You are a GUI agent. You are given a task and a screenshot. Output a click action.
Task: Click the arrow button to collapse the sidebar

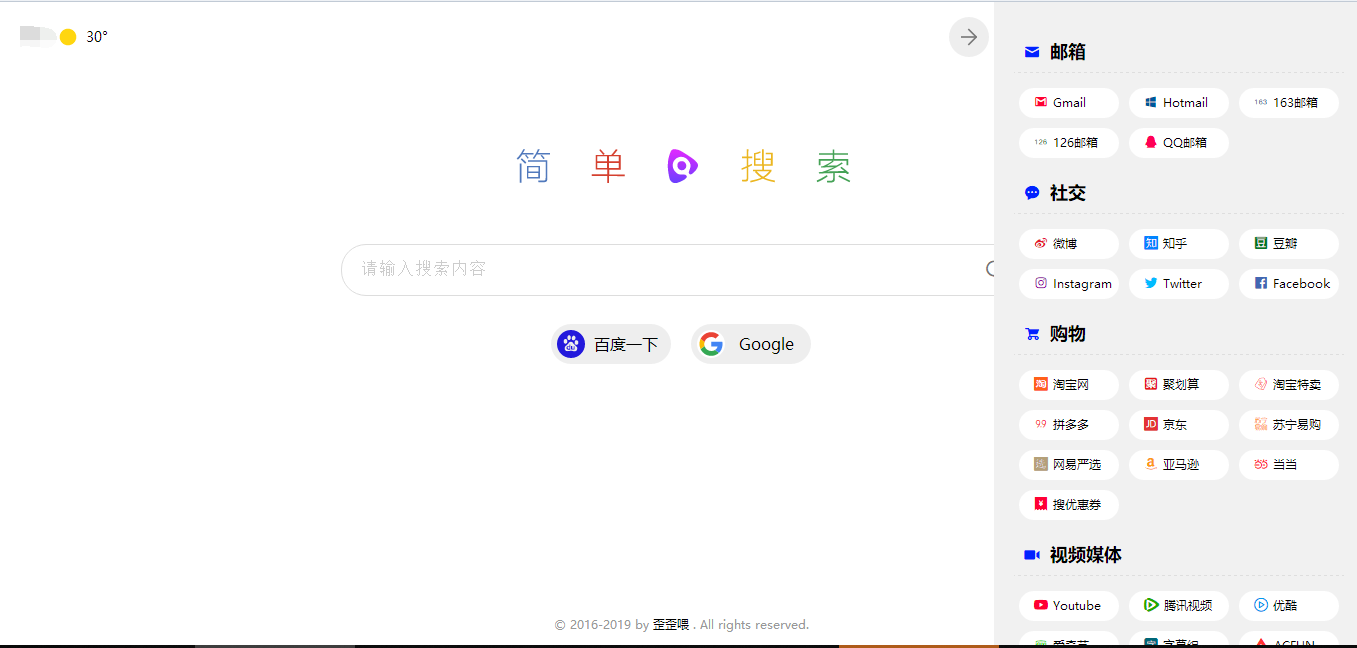968,37
